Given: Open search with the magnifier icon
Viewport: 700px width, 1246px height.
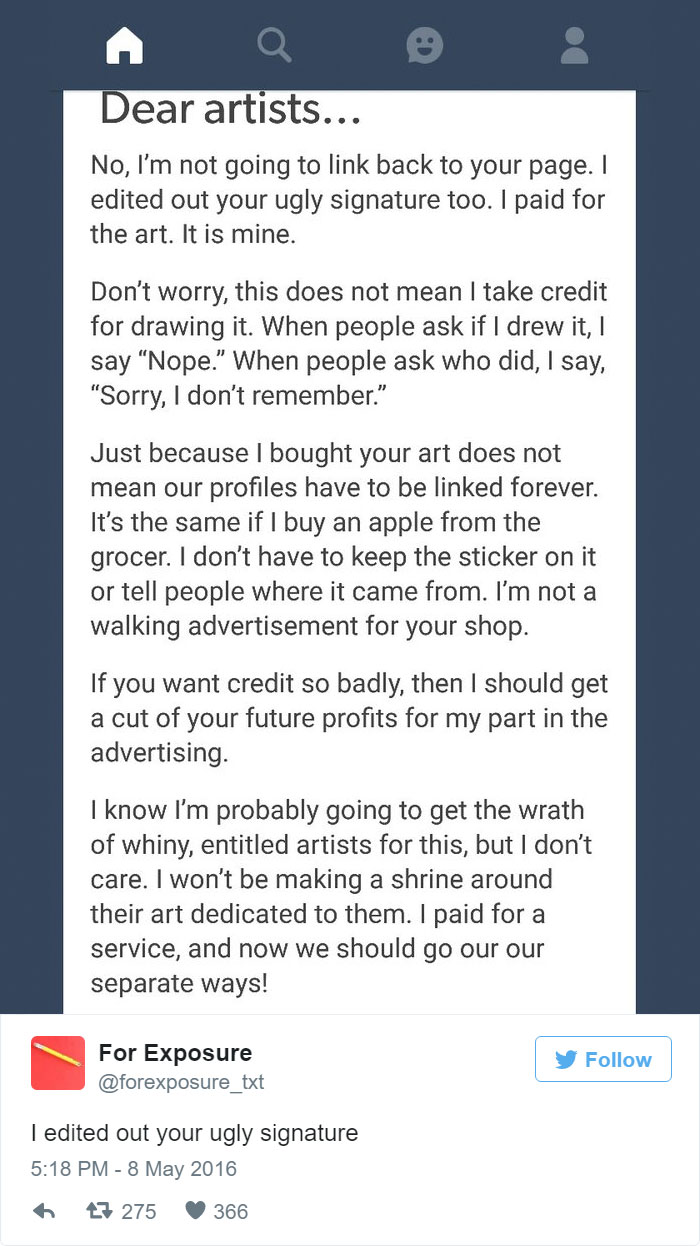Looking at the screenshot, I should 274,45.
